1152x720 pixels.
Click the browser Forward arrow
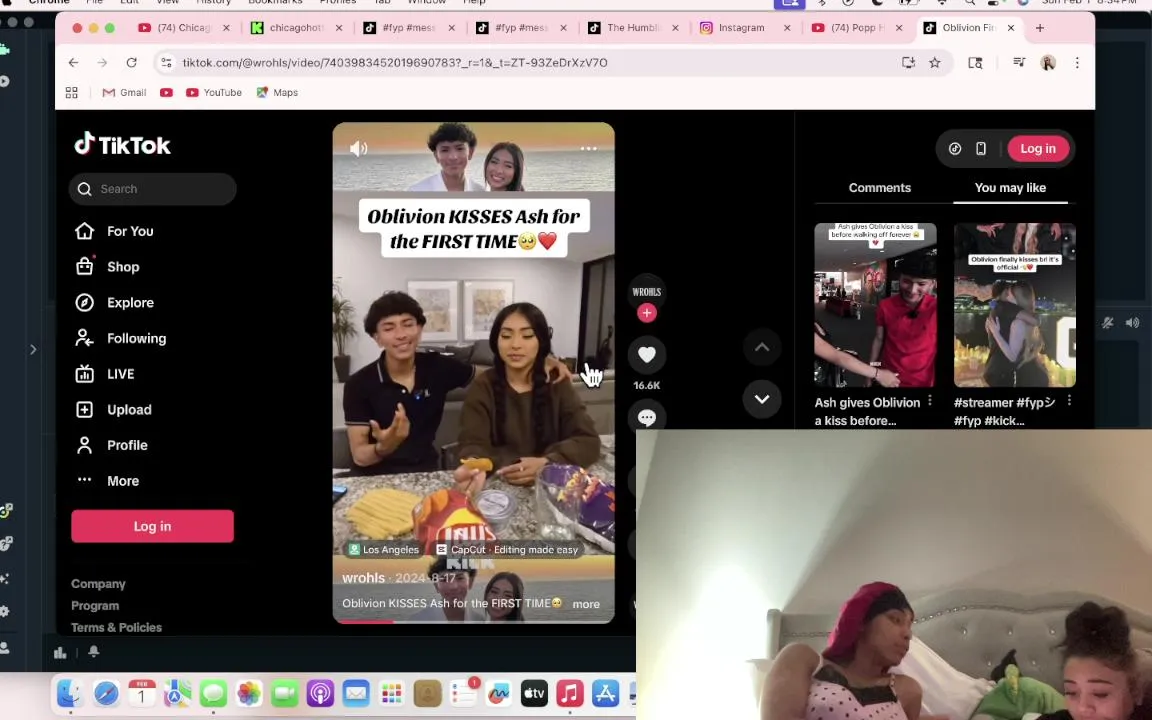tap(102, 62)
